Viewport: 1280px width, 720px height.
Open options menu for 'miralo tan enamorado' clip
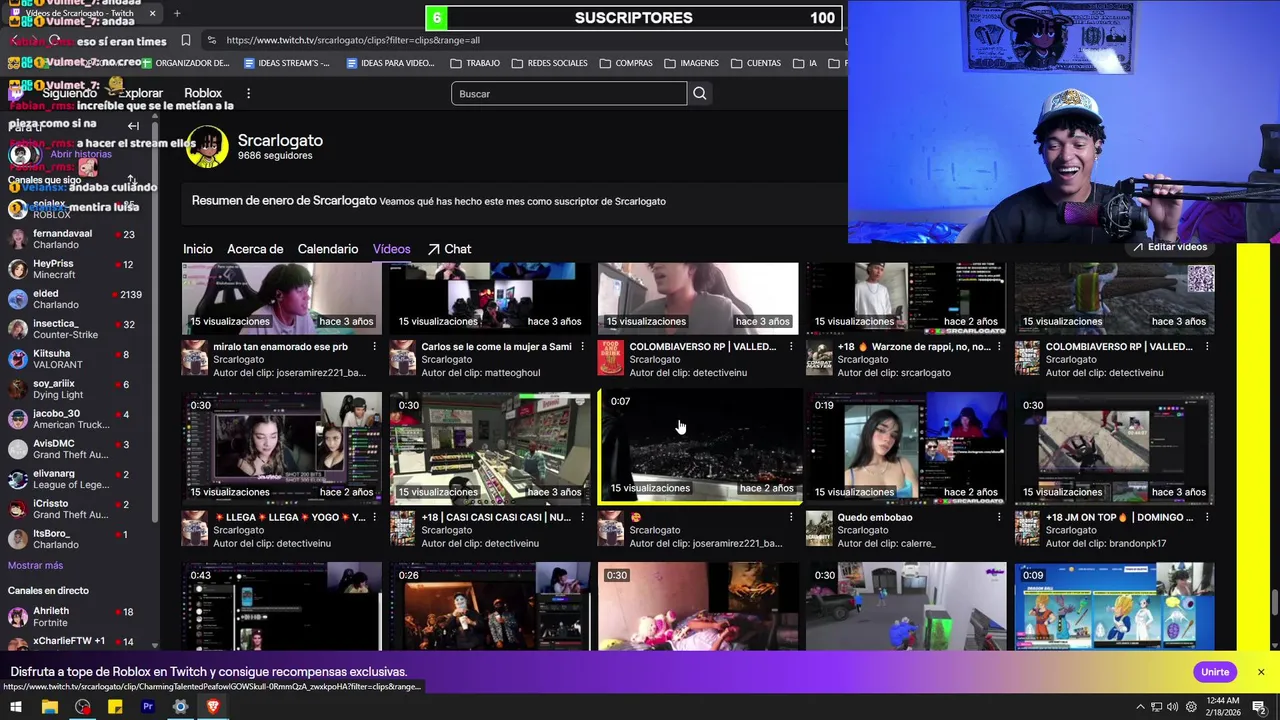click(x=375, y=347)
